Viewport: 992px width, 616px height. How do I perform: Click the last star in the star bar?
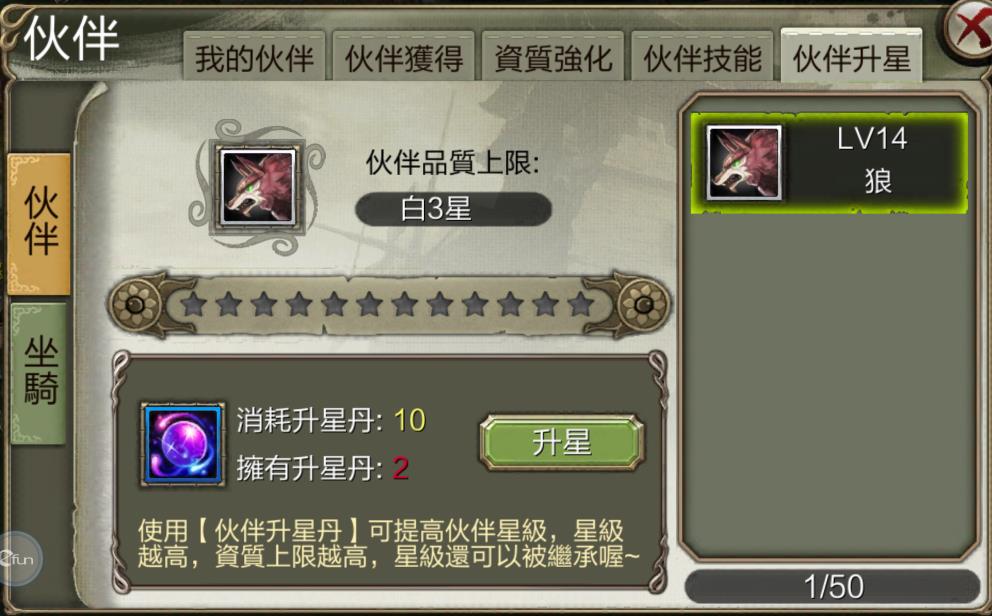580,305
